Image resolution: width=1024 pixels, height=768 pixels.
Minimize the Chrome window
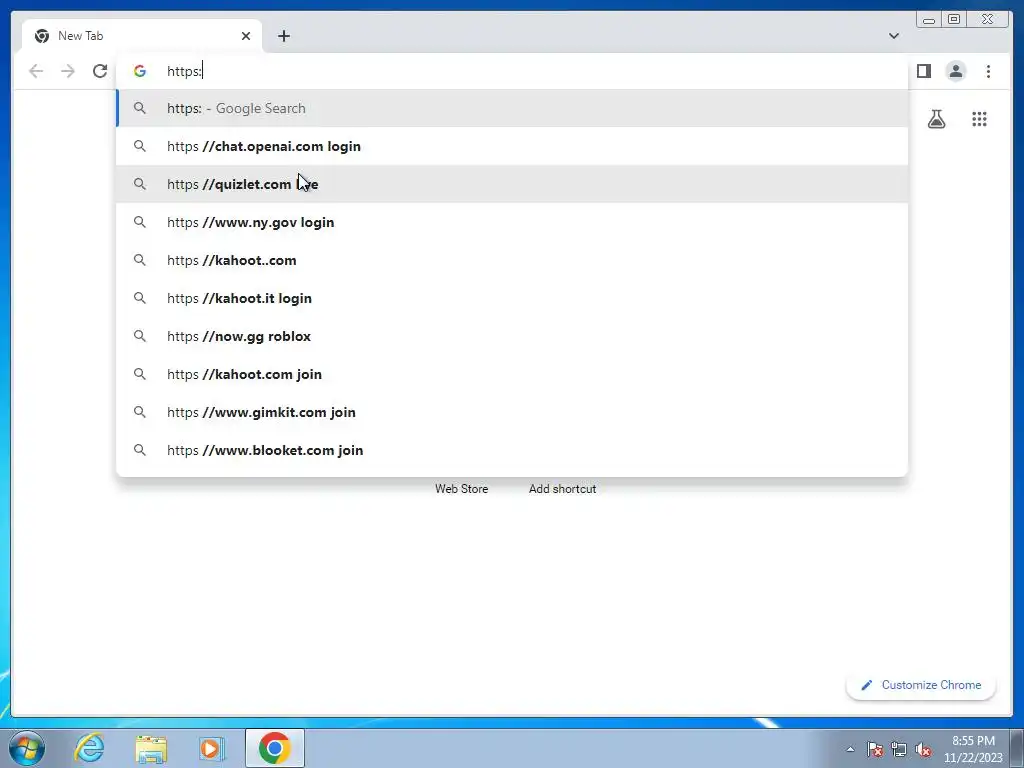click(x=929, y=20)
